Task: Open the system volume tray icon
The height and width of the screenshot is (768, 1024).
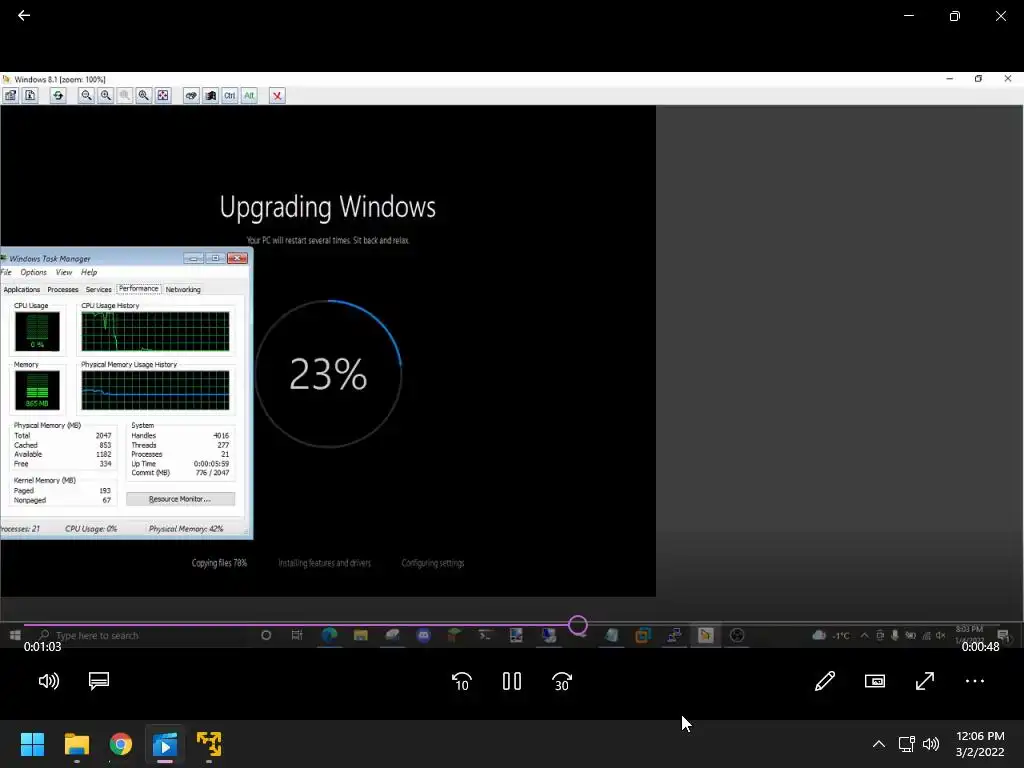Action: pyautogui.click(x=931, y=744)
